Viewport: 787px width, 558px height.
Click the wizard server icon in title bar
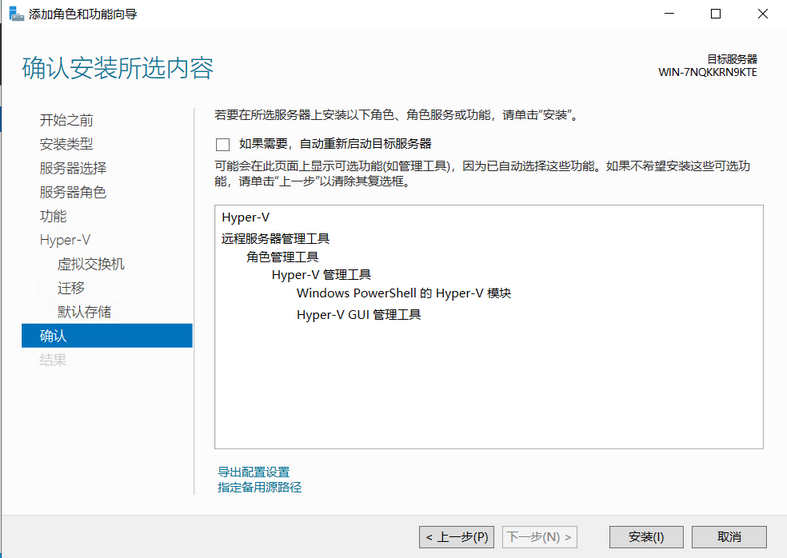pyautogui.click(x=16, y=14)
